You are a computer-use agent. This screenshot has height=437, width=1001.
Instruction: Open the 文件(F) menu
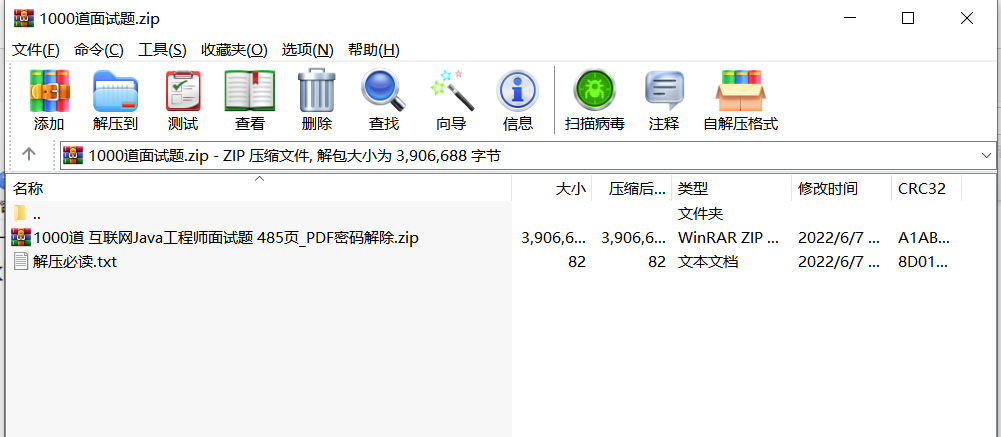(x=36, y=50)
